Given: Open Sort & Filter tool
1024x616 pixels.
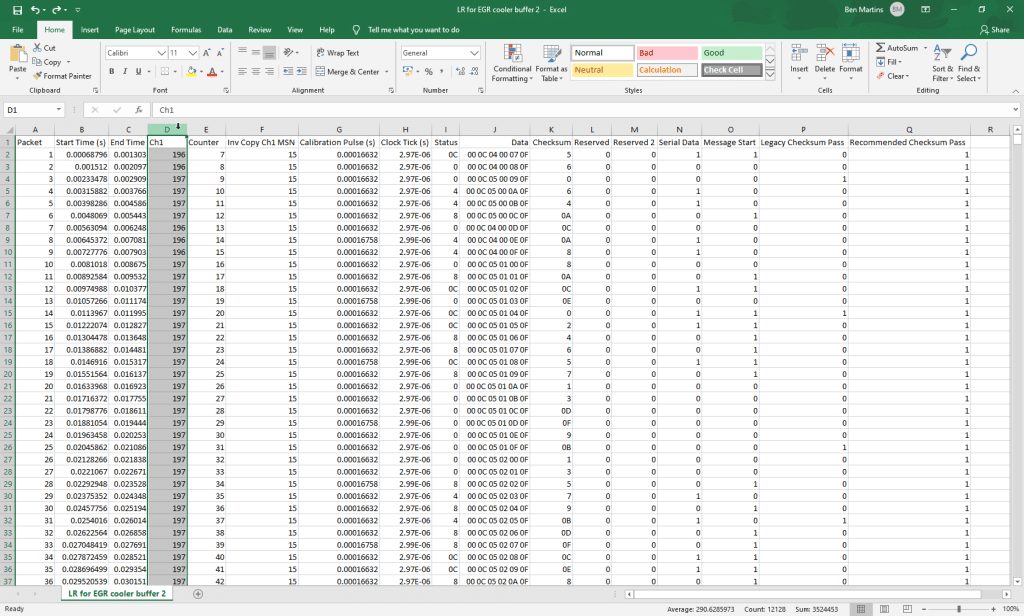Looking at the screenshot, I should [x=942, y=63].
